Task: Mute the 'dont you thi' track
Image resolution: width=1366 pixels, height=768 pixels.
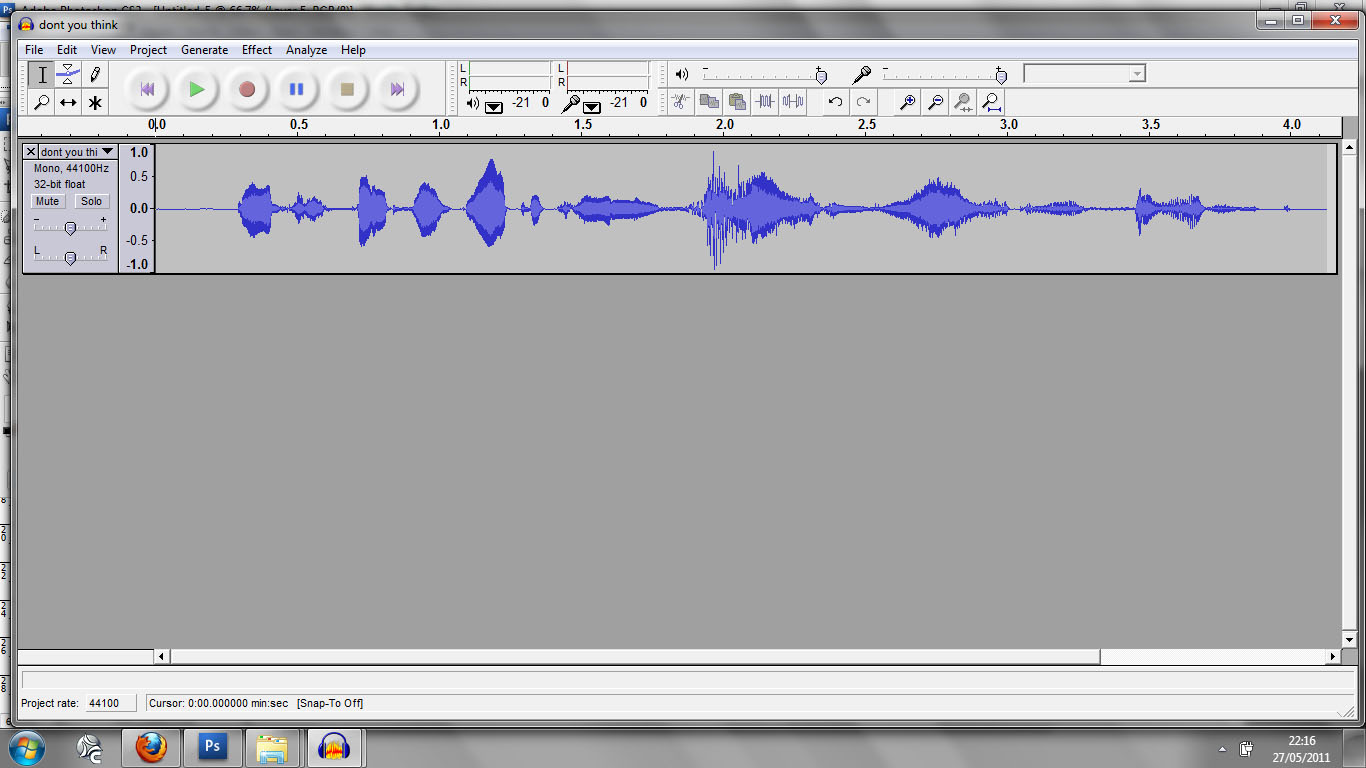Action: [x=47, y=201]
